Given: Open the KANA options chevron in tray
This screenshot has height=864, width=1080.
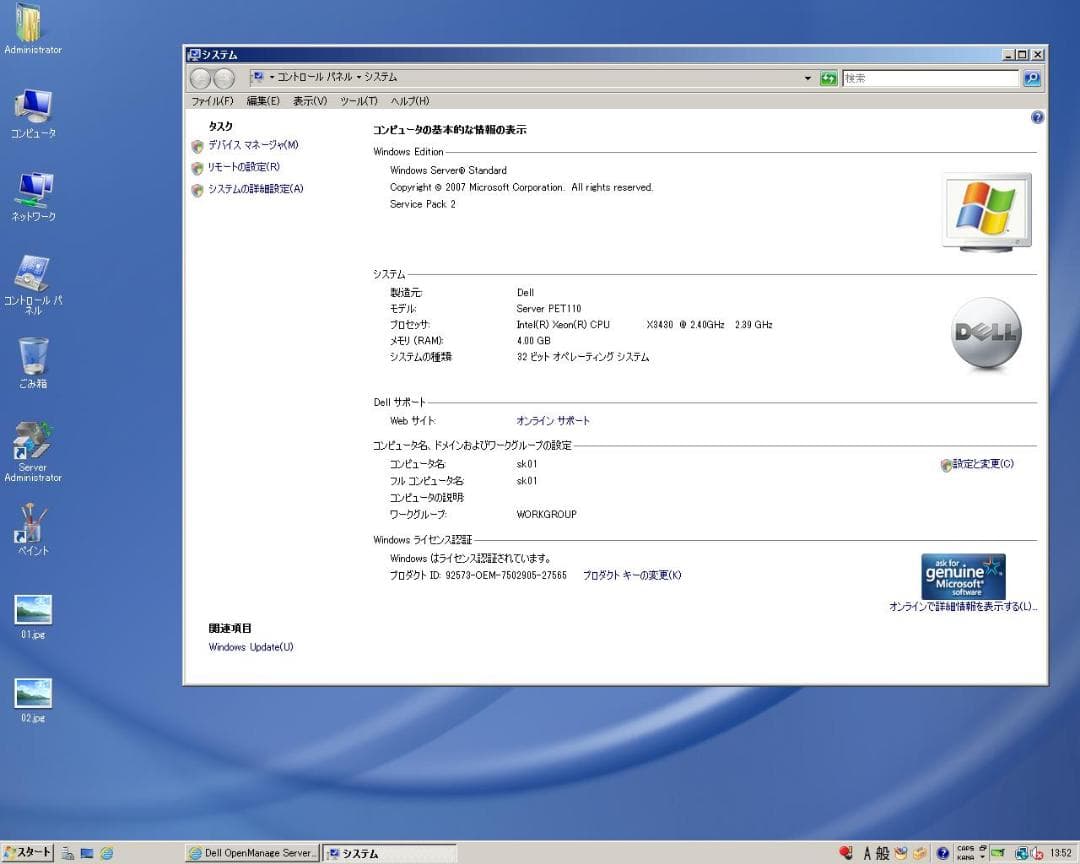Looking at the screenshot, I should click(x=983, y=857).
